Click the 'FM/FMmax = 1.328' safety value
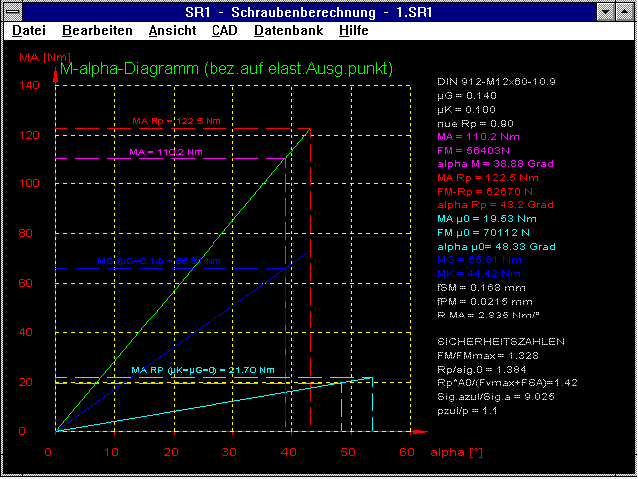This screenshot has height=479, width=638. [x=482, y=355]
